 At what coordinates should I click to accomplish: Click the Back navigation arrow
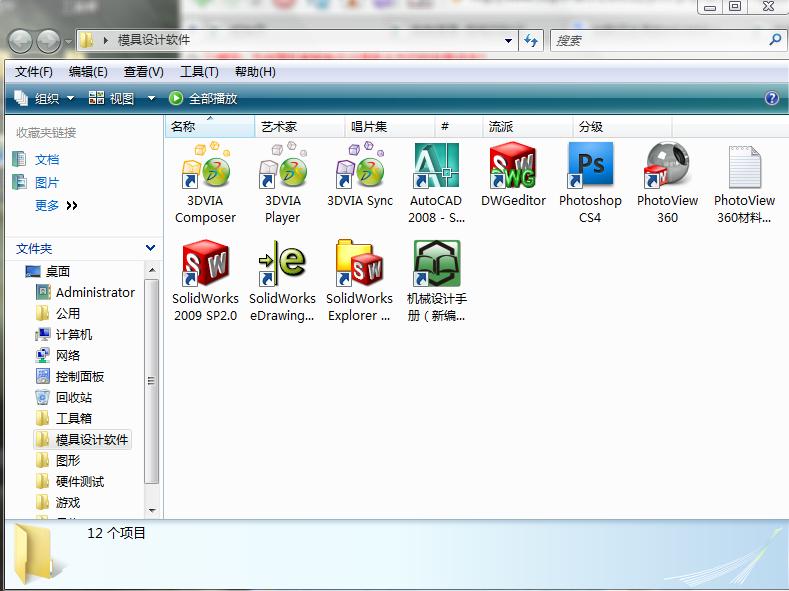click(x=20, y=41)
